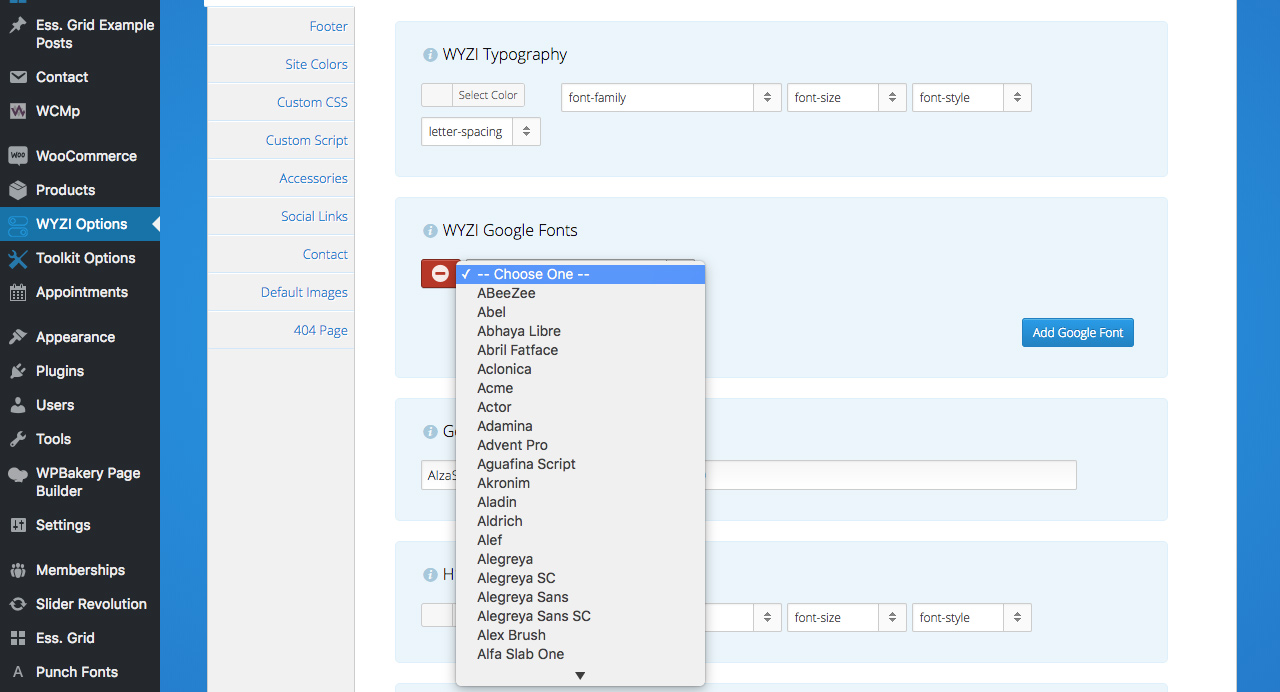This screenshot has height=692, width=1280.
Task: Choose Alex Brush from the font list
Action: point(581,635)
